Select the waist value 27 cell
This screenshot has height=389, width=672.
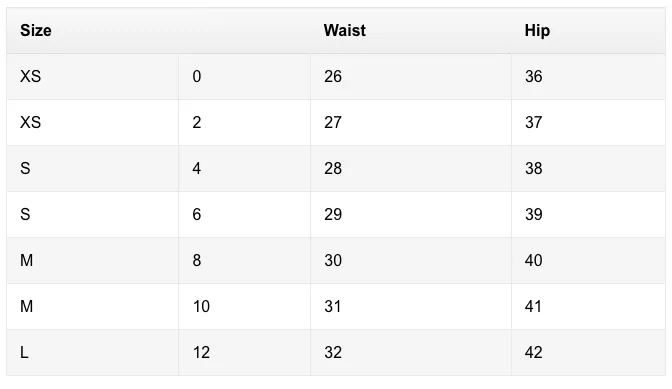(x=411, y=123)
